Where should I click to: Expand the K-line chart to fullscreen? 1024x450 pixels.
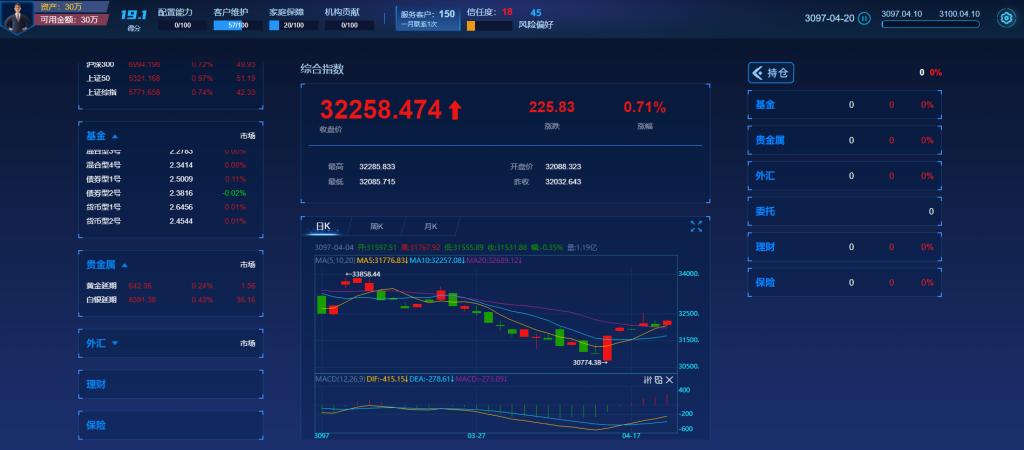coord(696,226)
